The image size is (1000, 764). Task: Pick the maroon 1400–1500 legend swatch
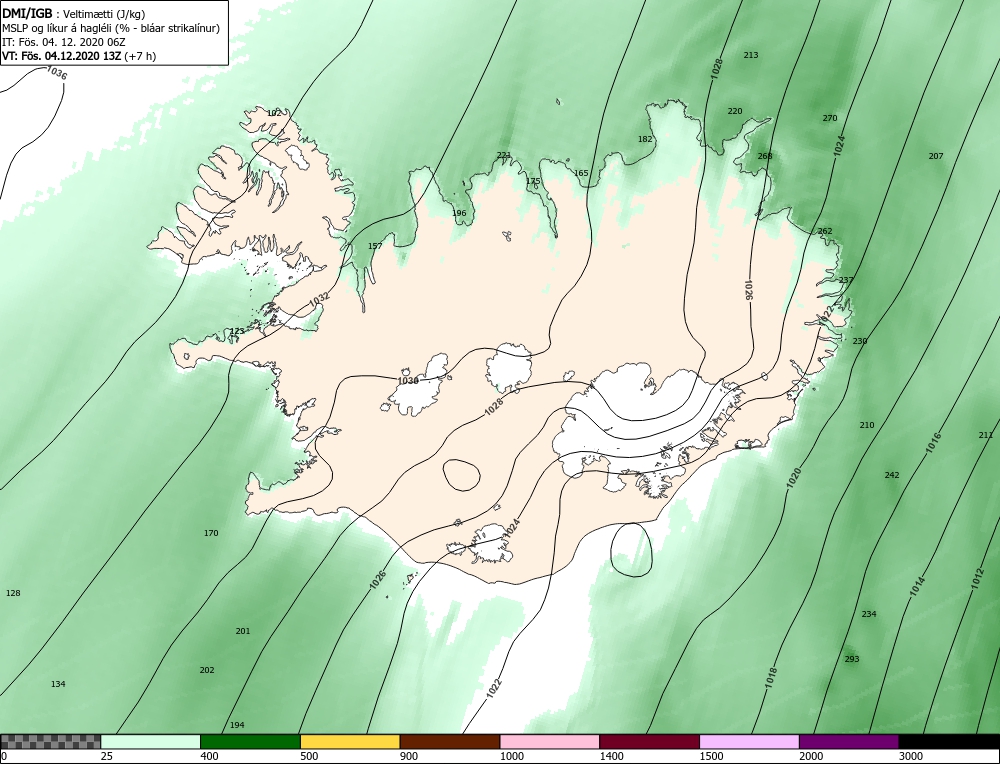[x=649, y=742]
